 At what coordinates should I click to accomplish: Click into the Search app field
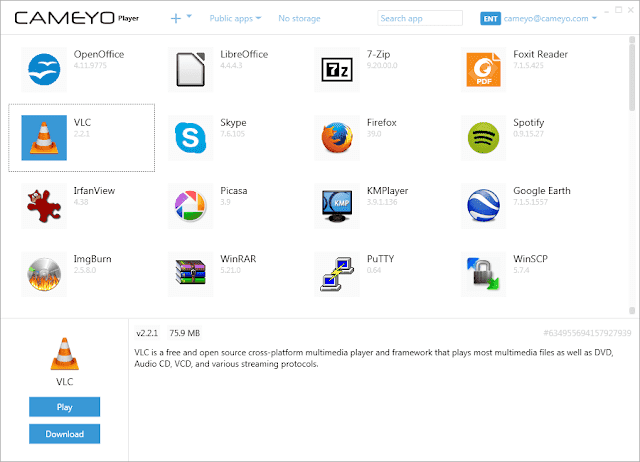pos(420,18)
